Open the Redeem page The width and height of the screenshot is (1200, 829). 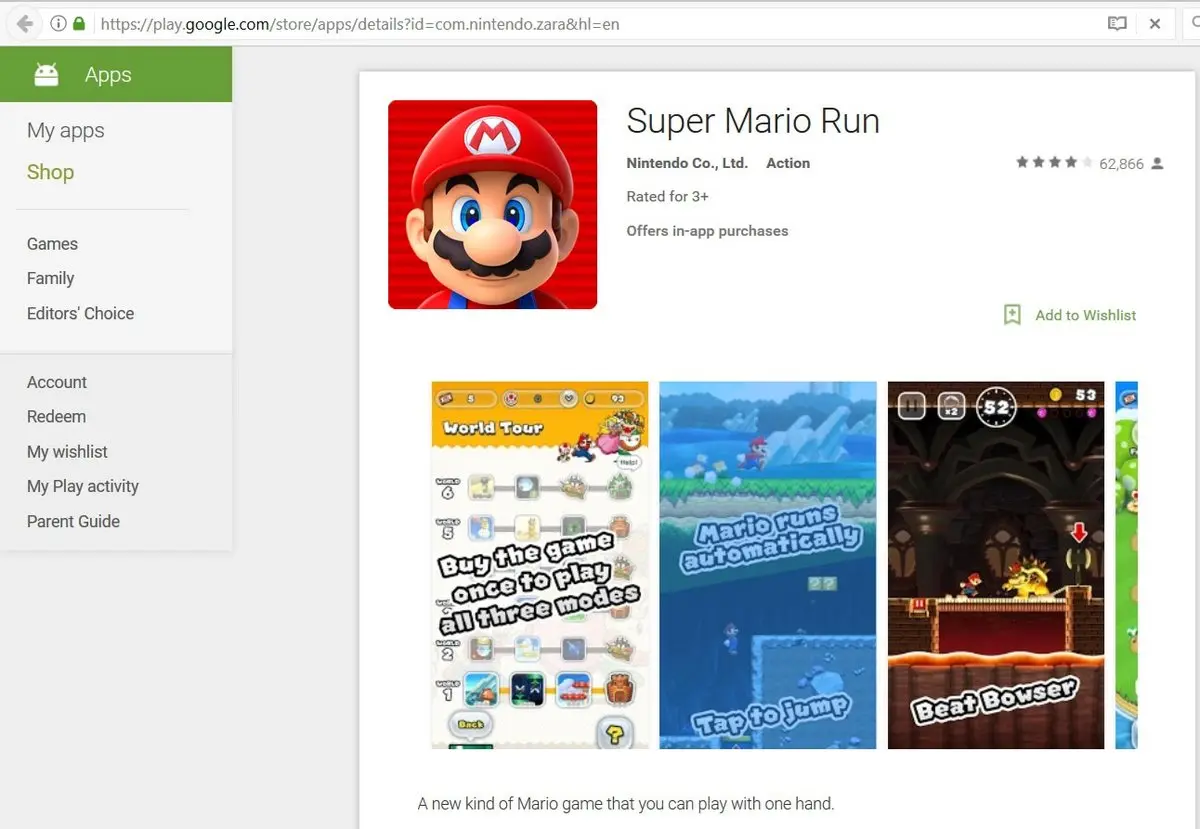click(x=56, y=417)
